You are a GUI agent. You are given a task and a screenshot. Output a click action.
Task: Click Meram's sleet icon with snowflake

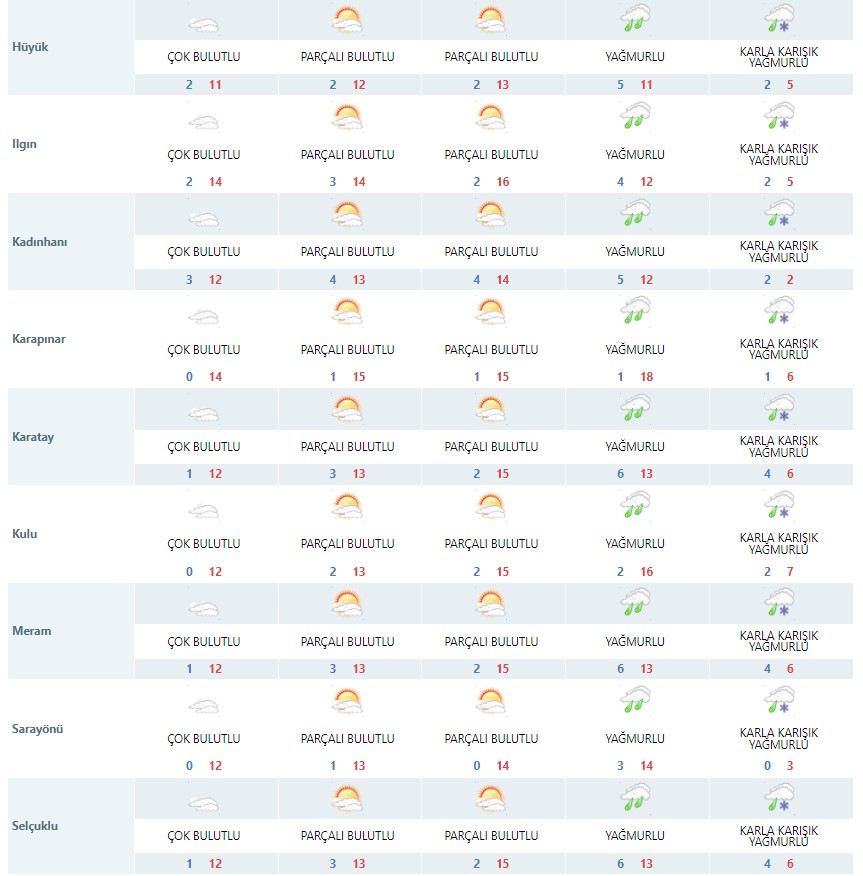[779, 603]
